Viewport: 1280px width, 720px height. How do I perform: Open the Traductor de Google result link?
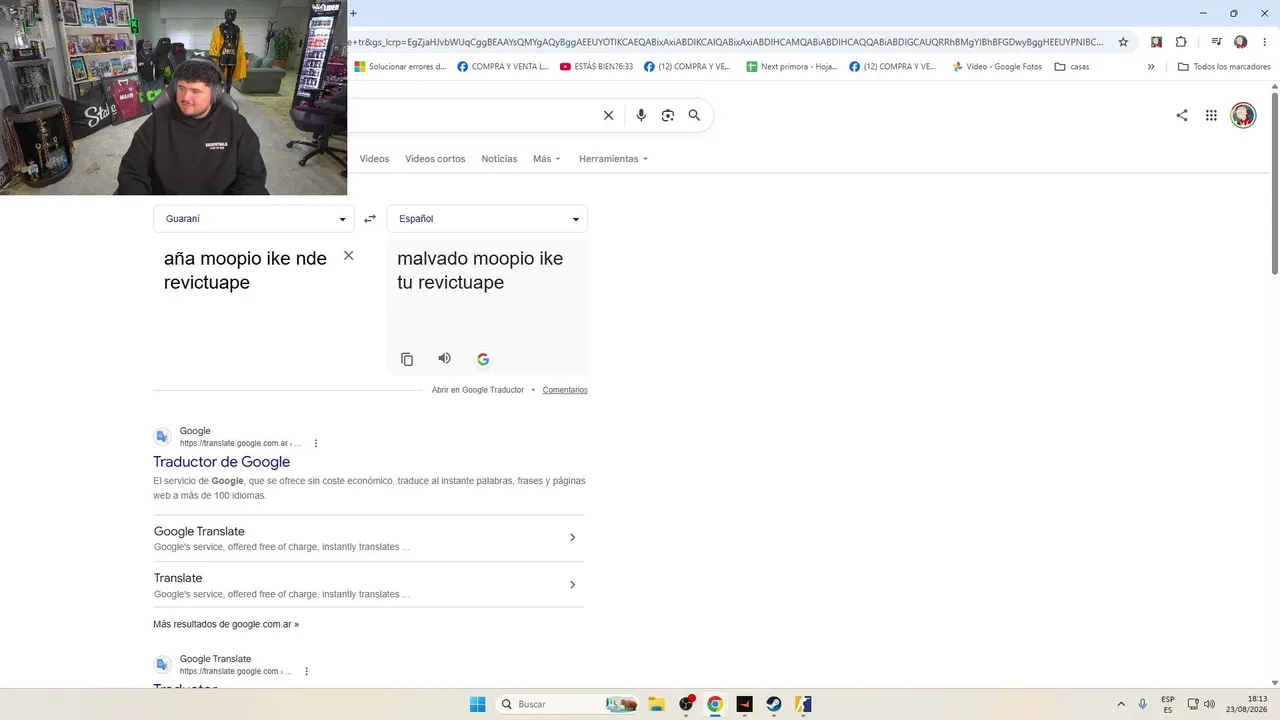221,462
